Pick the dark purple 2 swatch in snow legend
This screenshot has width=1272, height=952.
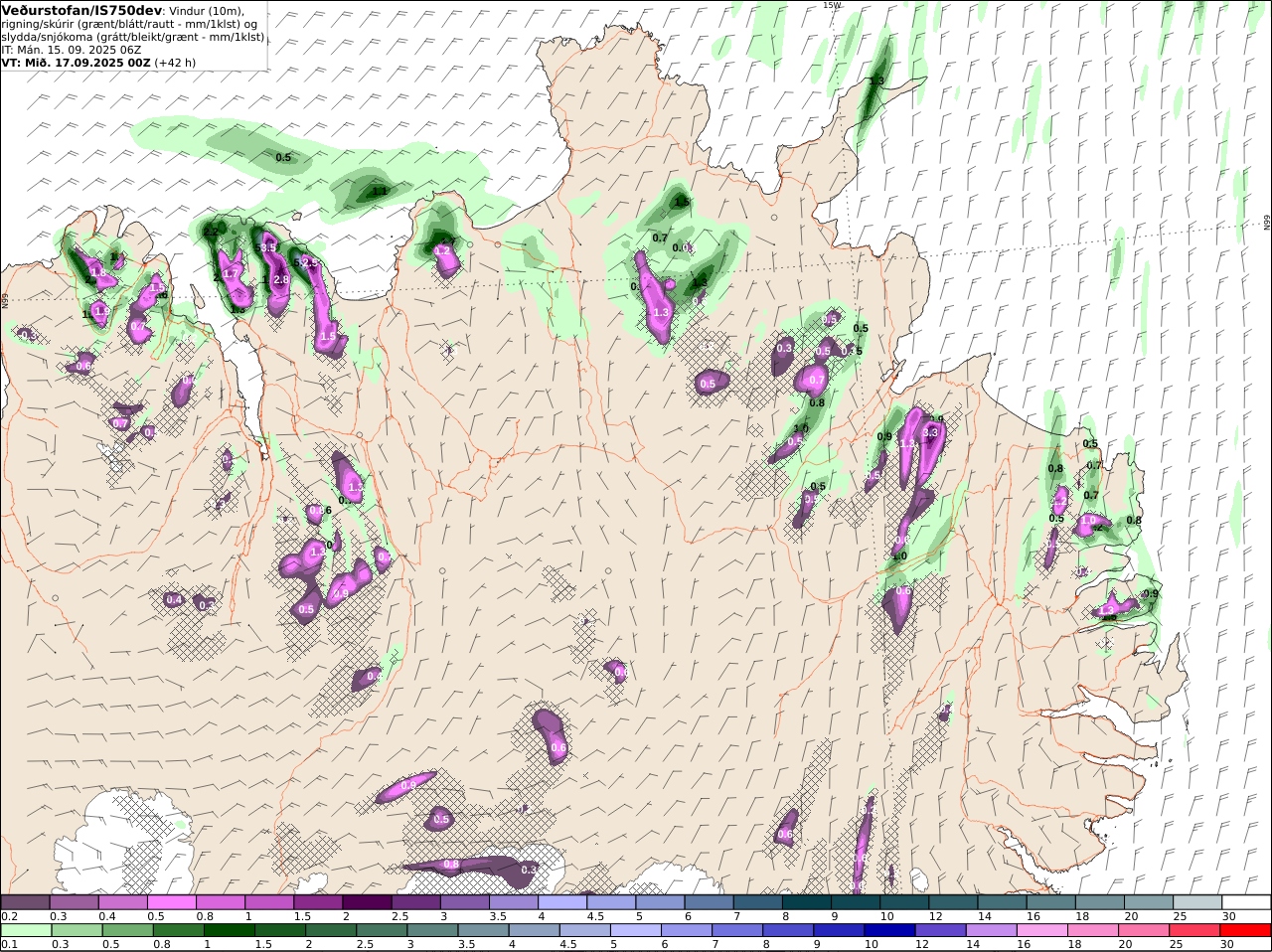pyautogui.click(x=367, y=902)
